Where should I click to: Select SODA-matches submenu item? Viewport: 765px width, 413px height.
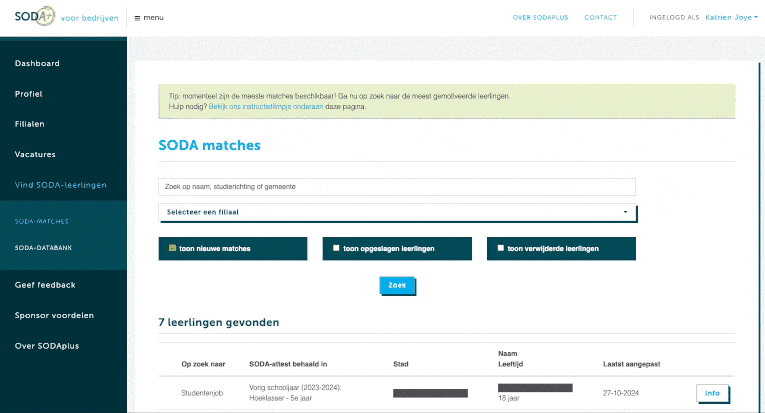point(42,221)
